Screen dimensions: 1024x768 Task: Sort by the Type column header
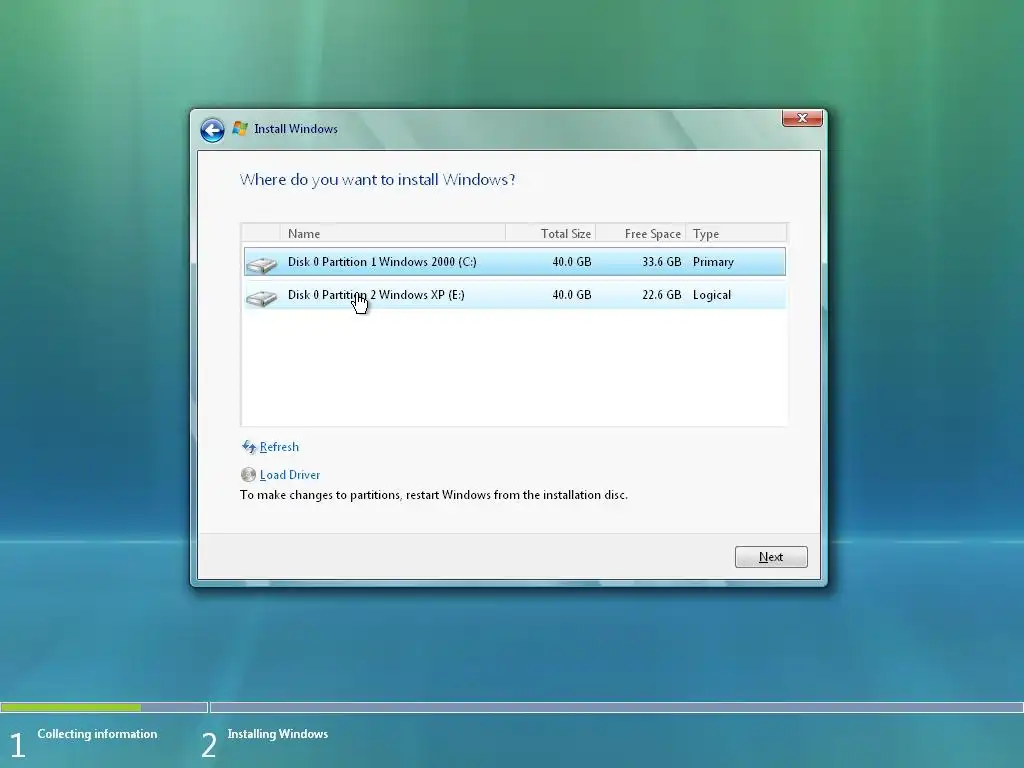(737, 233)
